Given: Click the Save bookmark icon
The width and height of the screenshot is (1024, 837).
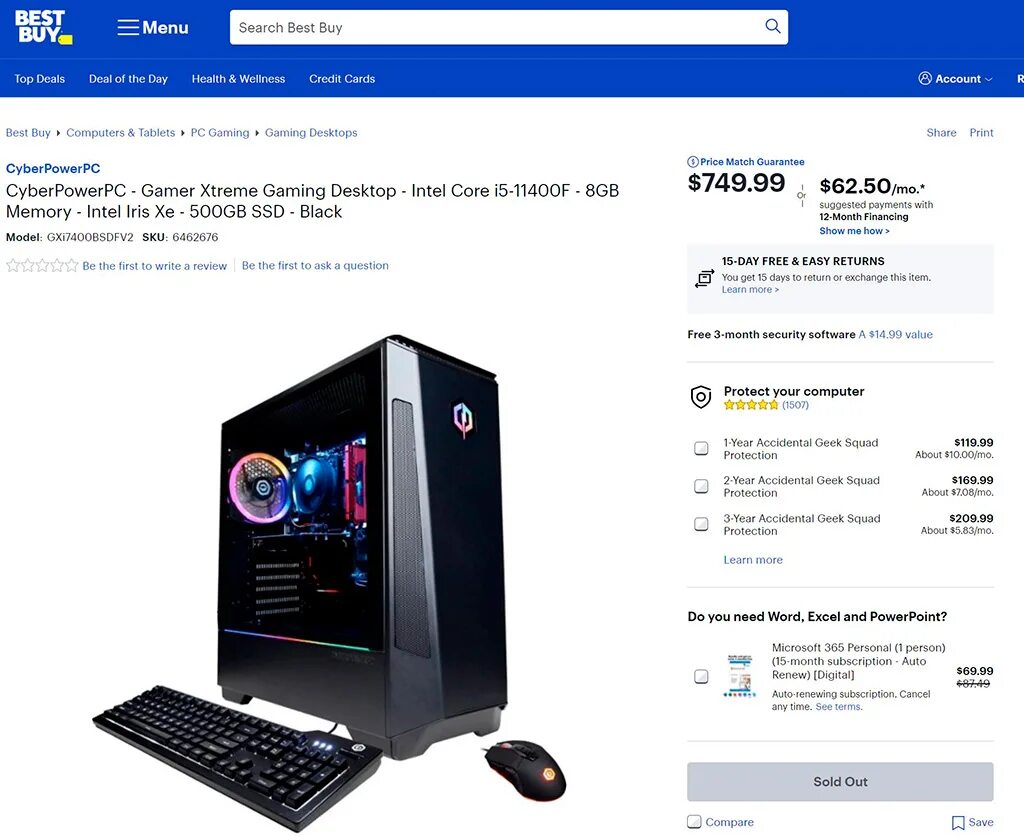Looking at the screenshot, I should (958, 823).
